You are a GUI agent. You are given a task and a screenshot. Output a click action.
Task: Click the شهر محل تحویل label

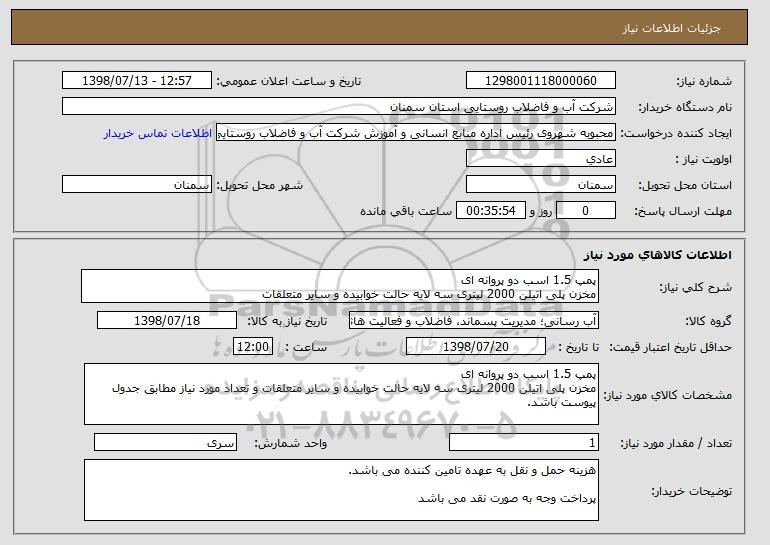(260, 185)
